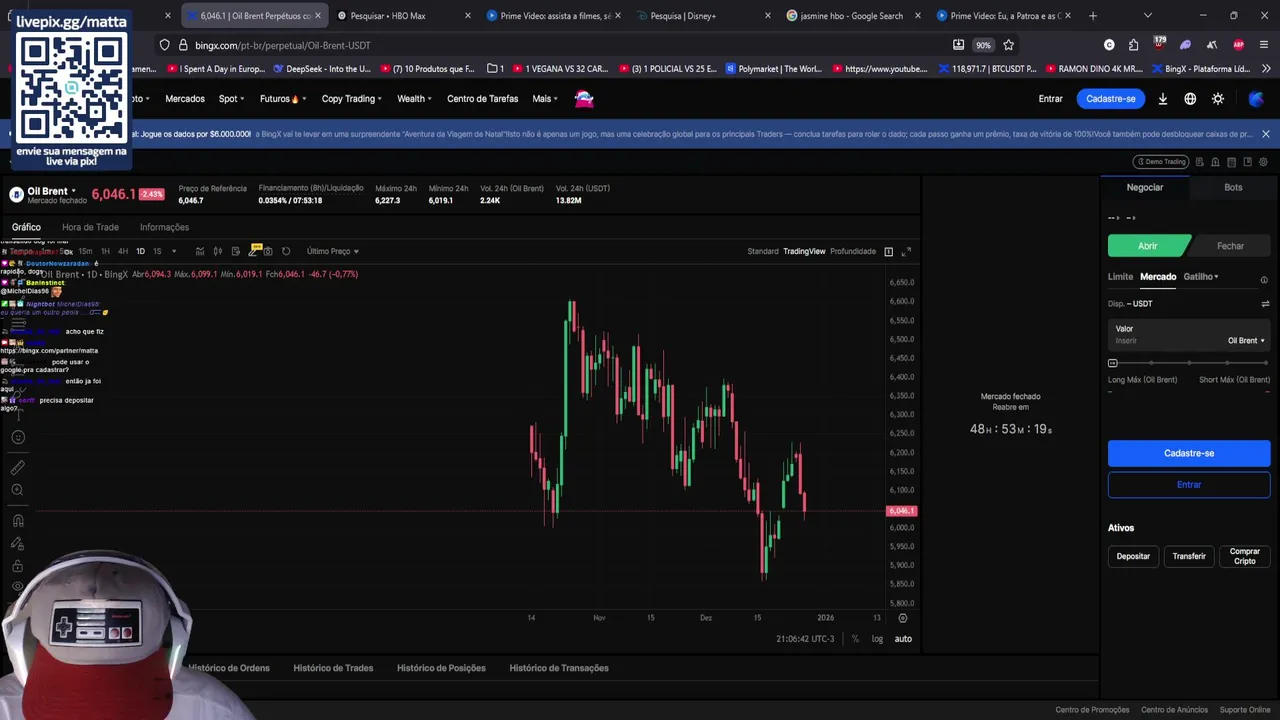Expand chart to fullscreen

coord(906,251)
